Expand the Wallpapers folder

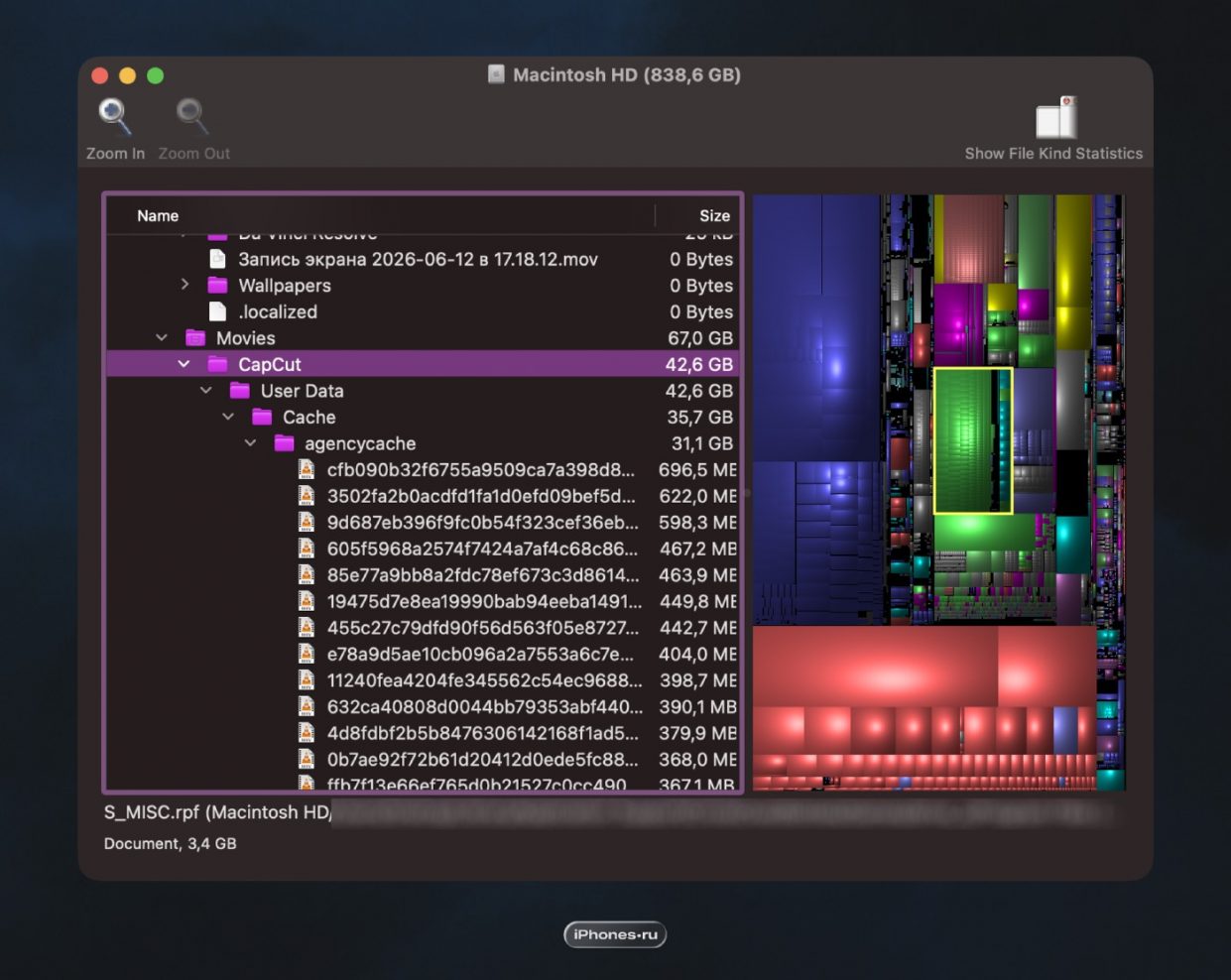click(185, 285)
